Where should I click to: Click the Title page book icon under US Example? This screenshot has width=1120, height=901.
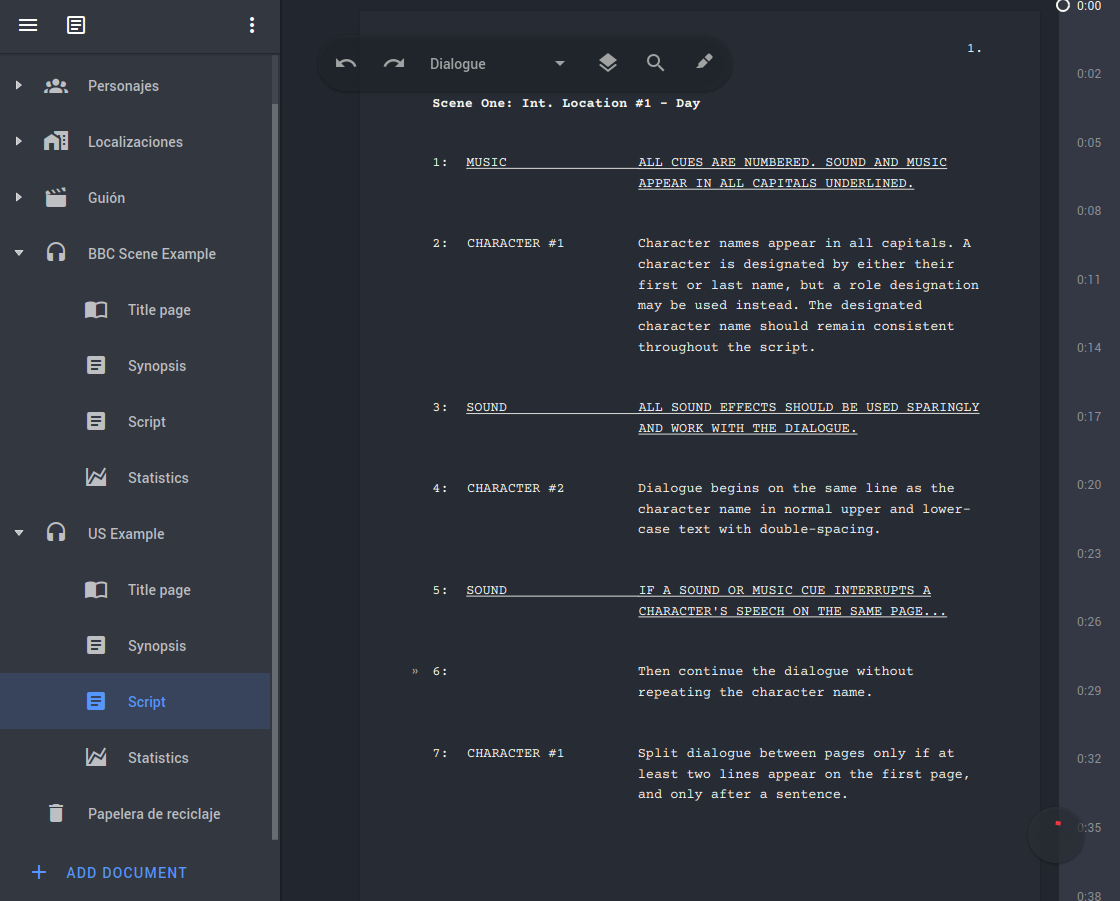(x=96, y=589)
